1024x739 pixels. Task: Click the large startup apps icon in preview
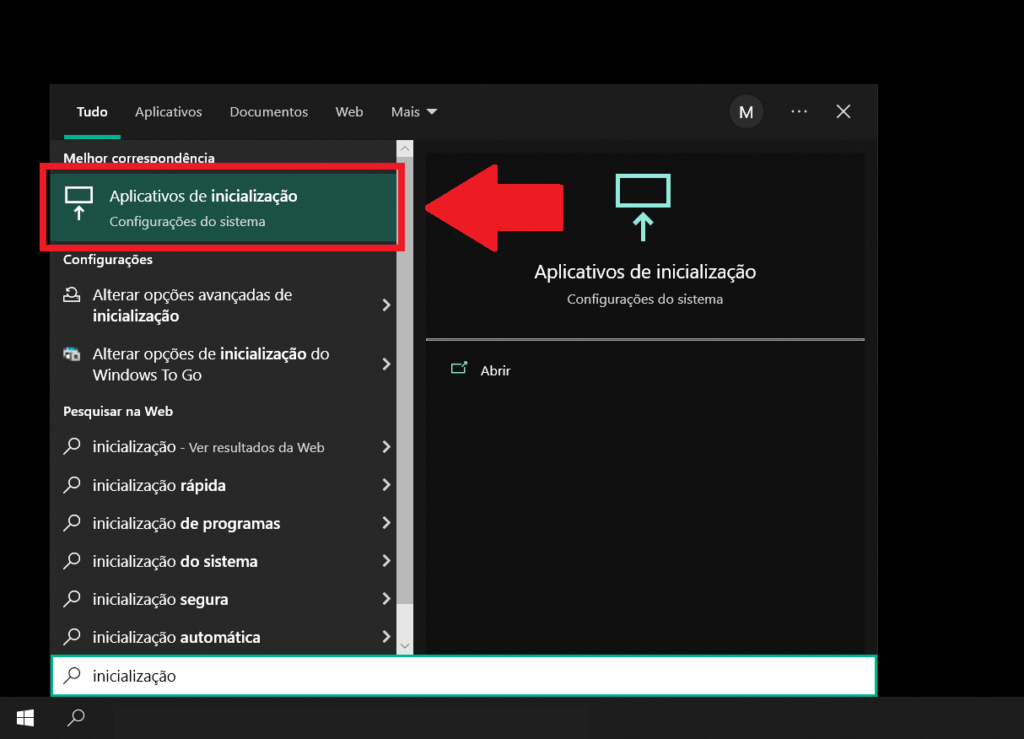(643, 207)
